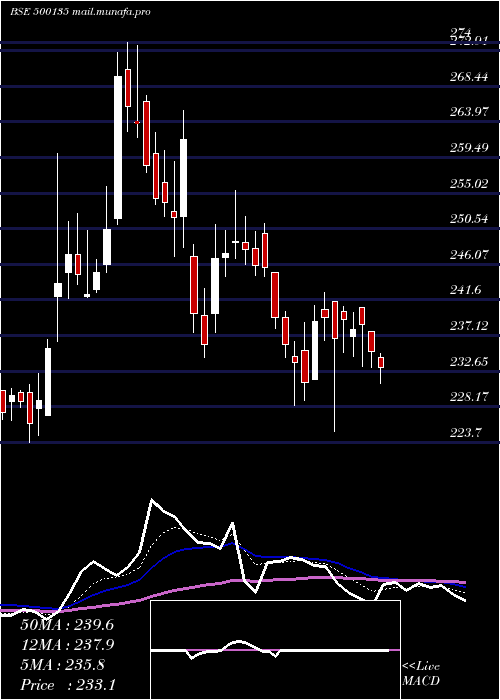Screen dimensions: 500x700
Task: Click the Price : 233.1 readout
Action: click(67, 685)
